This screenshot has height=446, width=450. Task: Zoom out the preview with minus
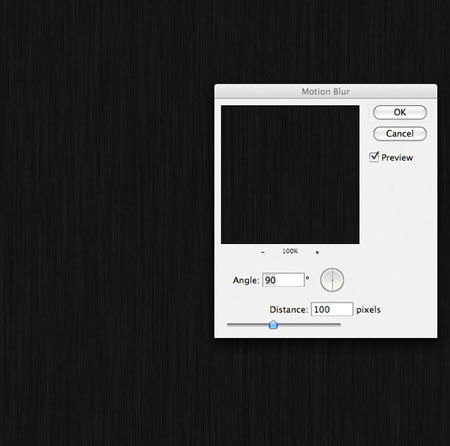tap(263, 252)
